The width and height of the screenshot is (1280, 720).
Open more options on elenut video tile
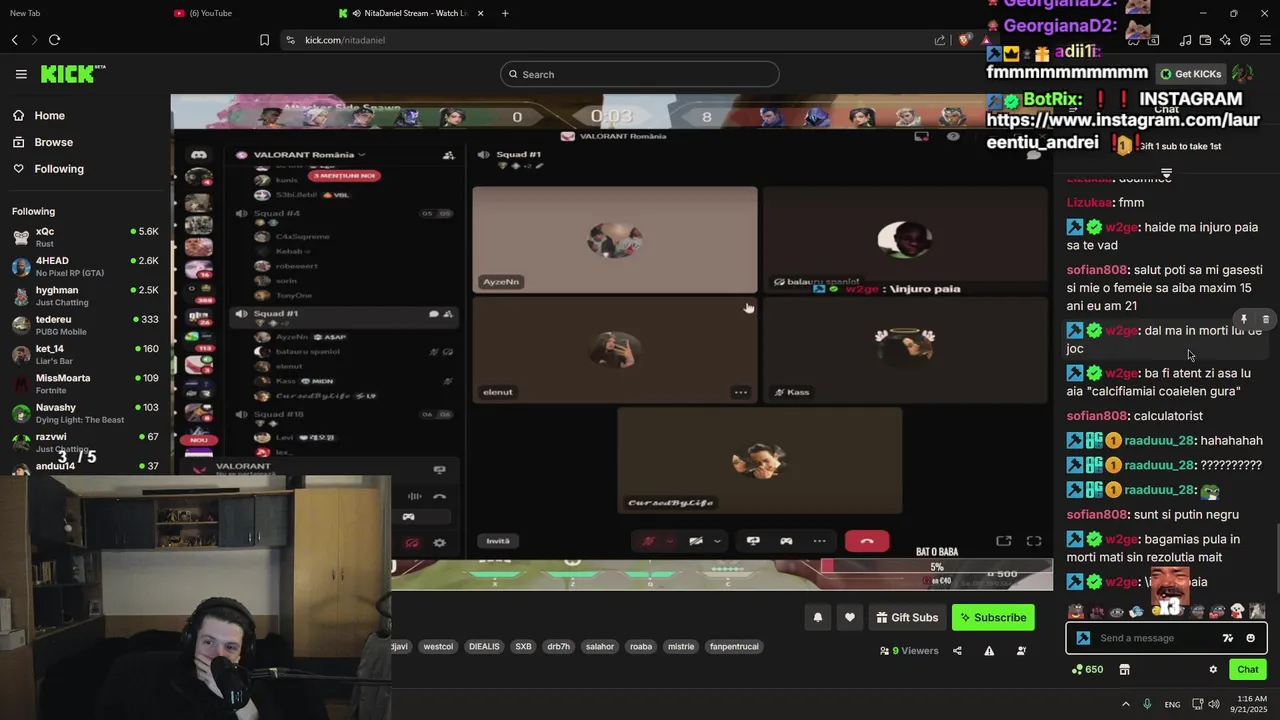(741, 392)
